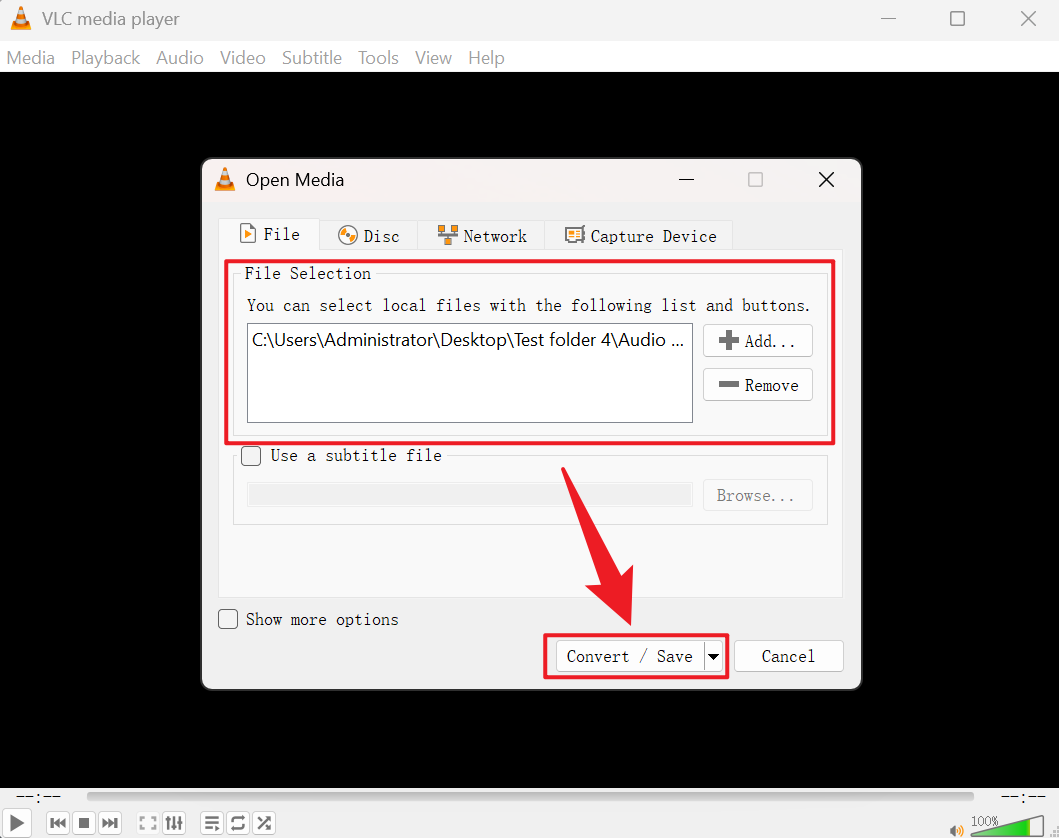Click the elapsed time label at left

click(x=38, y=797)
